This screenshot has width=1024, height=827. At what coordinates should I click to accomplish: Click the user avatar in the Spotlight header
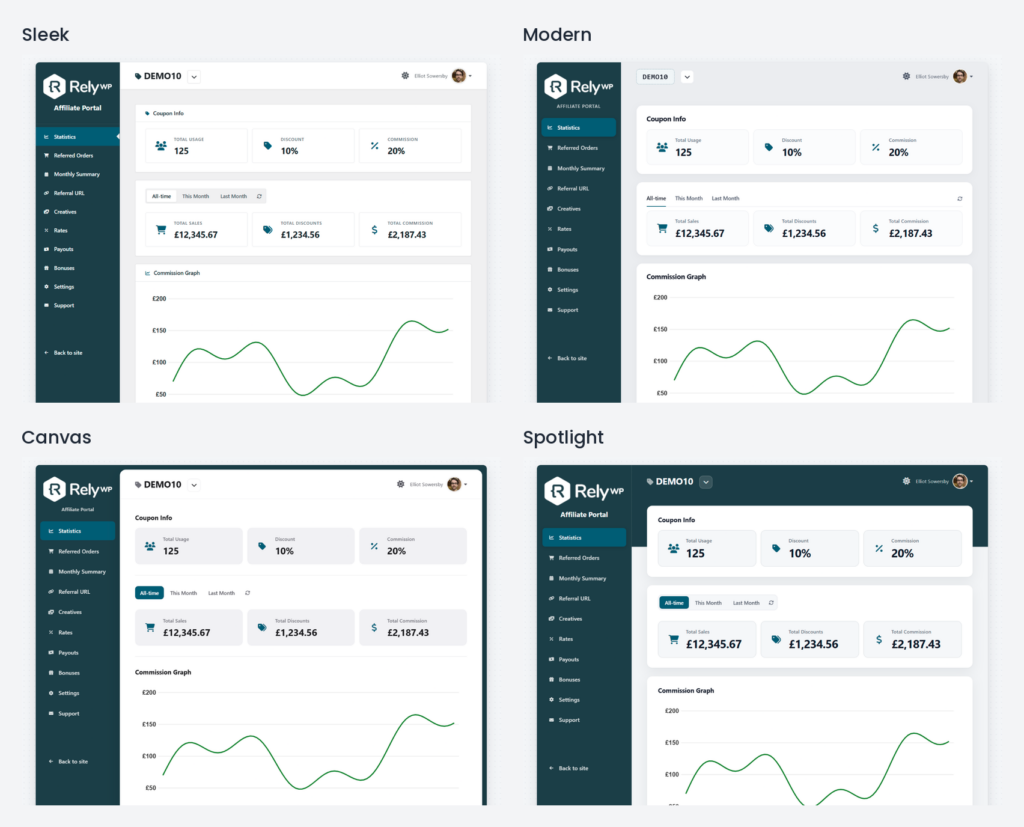click(x=960, y=481)
